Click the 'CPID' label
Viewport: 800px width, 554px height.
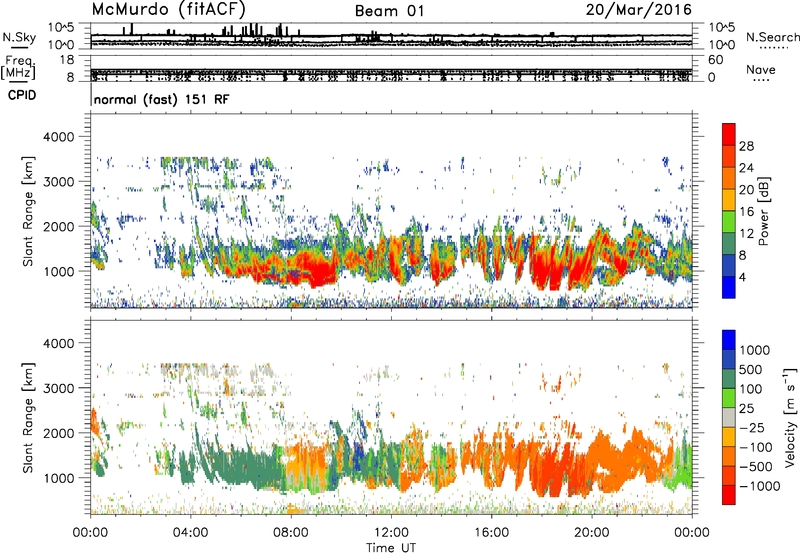tap(21, 95)
